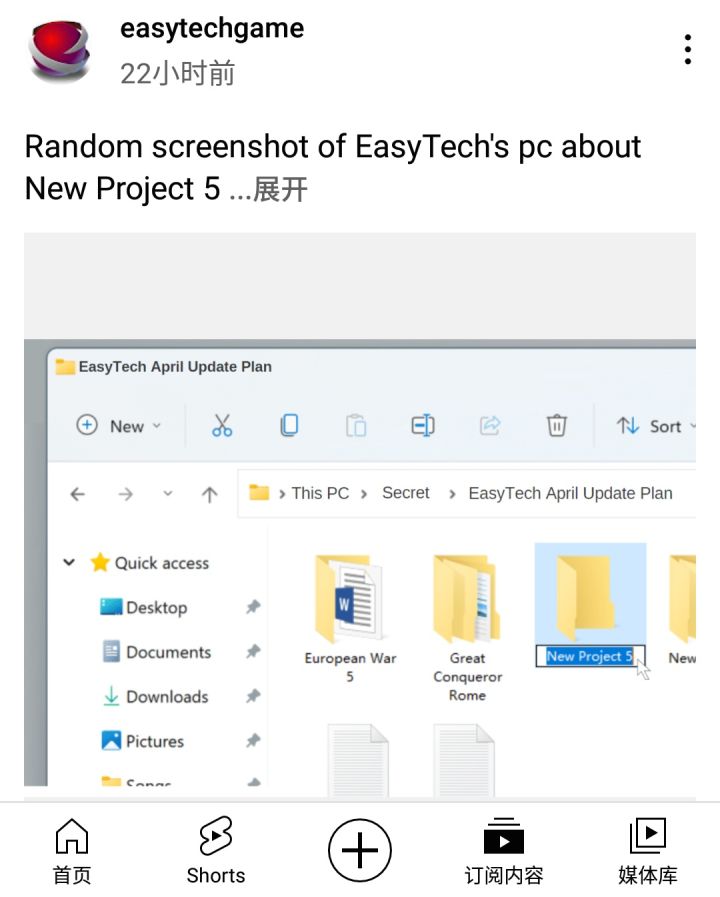Collapse the Quick access tree section
Viewport: 720px width, 897px height.
[69, 562]
